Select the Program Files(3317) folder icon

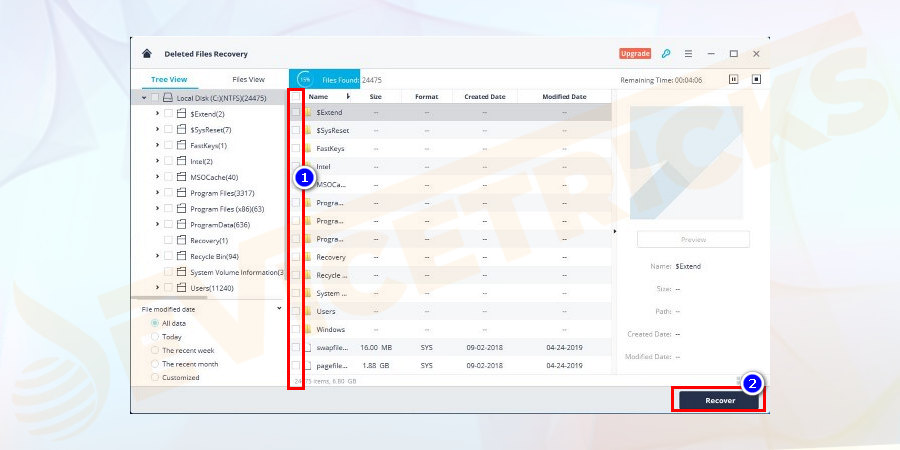click(181, 193)
